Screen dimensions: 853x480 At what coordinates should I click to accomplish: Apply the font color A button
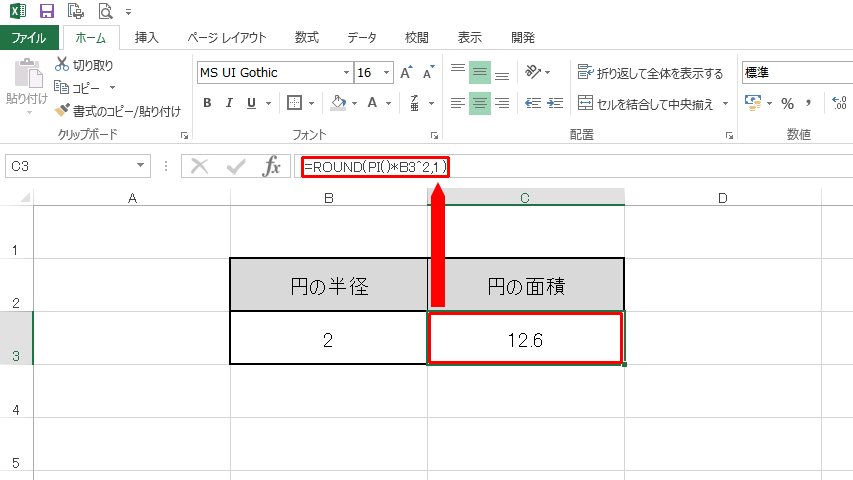[x=373, y=103]
